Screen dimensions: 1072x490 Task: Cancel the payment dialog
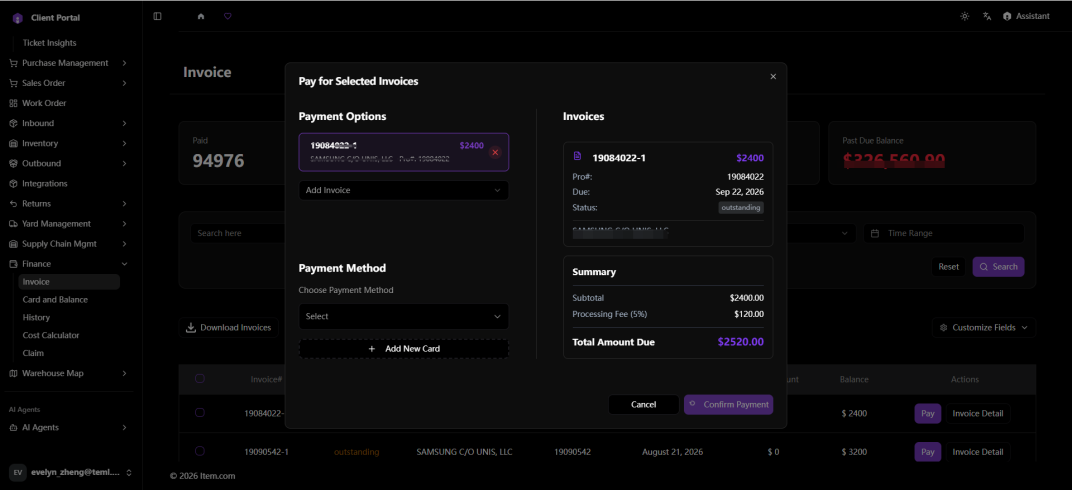click(x=643, y=405)
